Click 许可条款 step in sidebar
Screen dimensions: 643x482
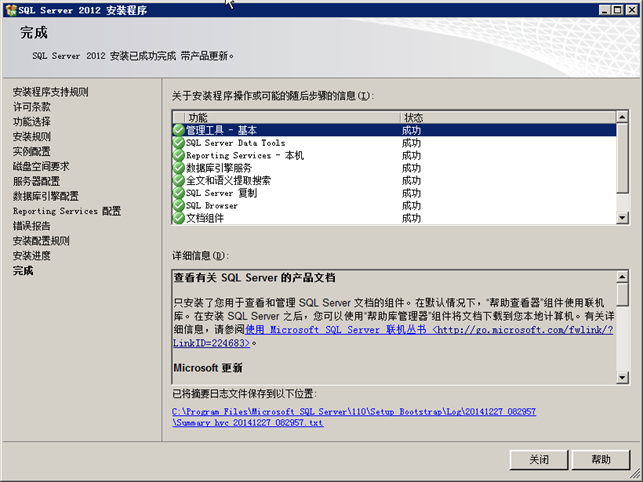click(x=32, y=107)
